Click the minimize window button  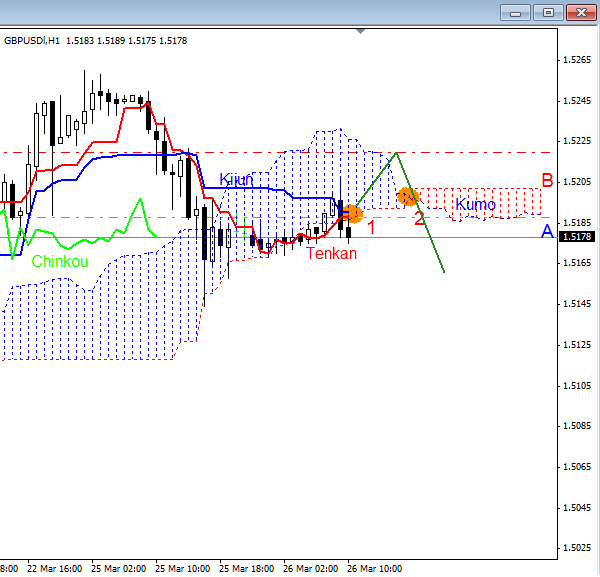tap(515, 13)
